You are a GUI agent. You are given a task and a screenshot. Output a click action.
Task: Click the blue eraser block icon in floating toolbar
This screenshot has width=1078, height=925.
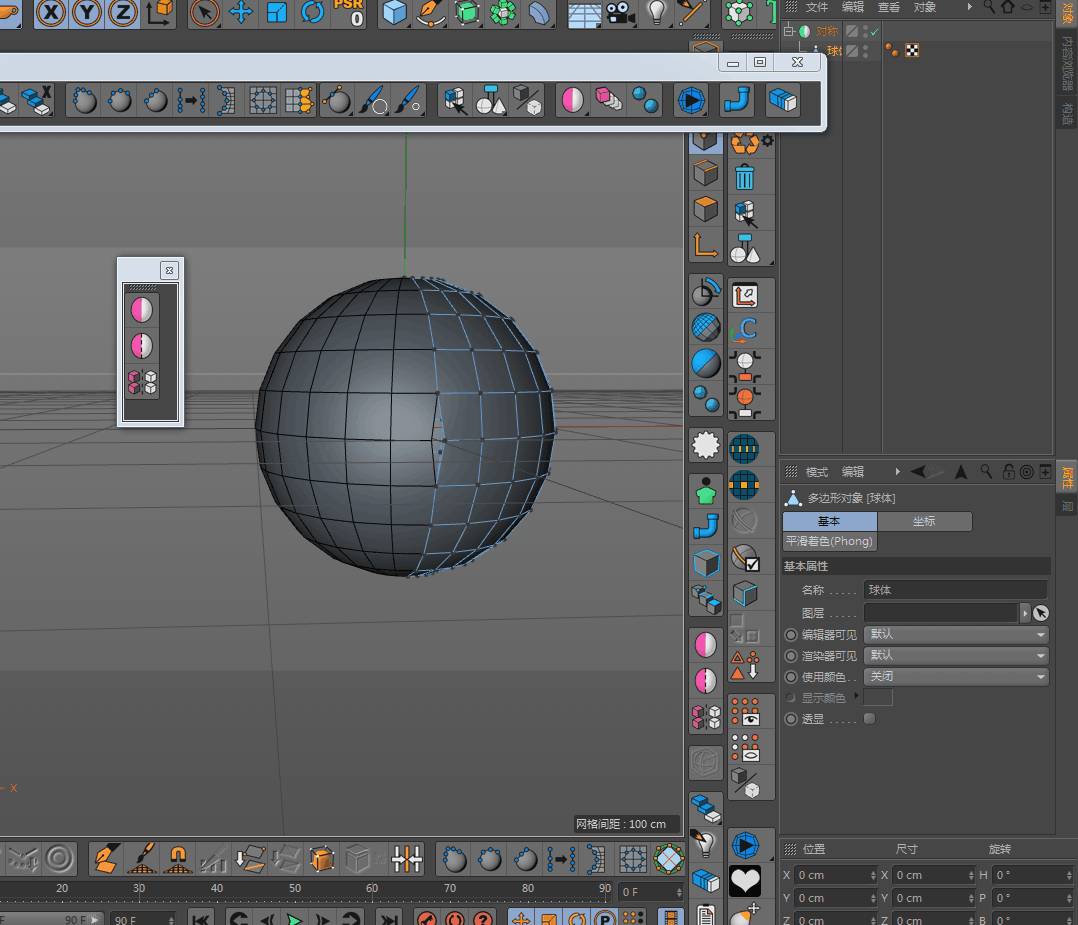782,100
